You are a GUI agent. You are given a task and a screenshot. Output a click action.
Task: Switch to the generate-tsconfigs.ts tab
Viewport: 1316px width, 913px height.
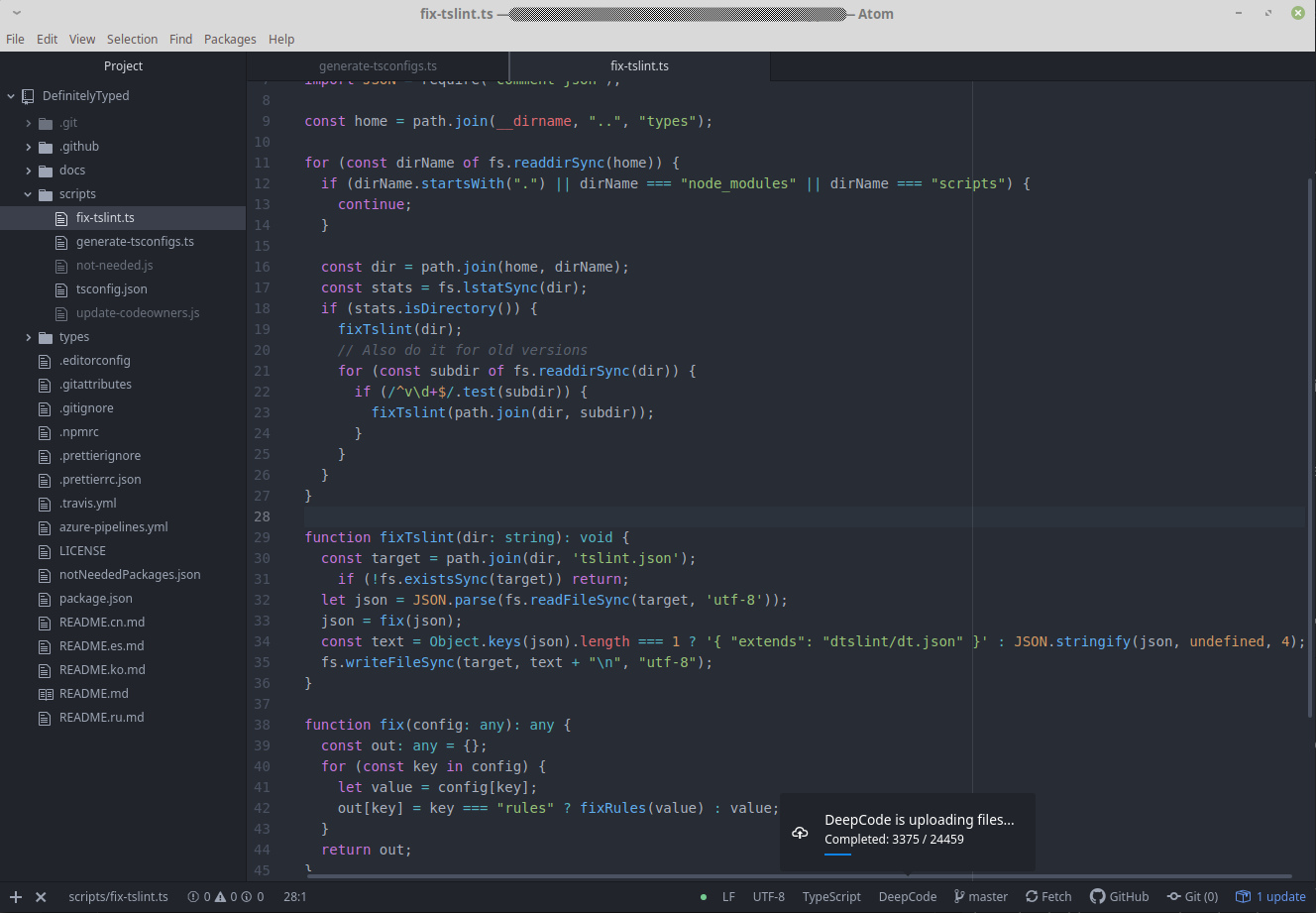378,66
